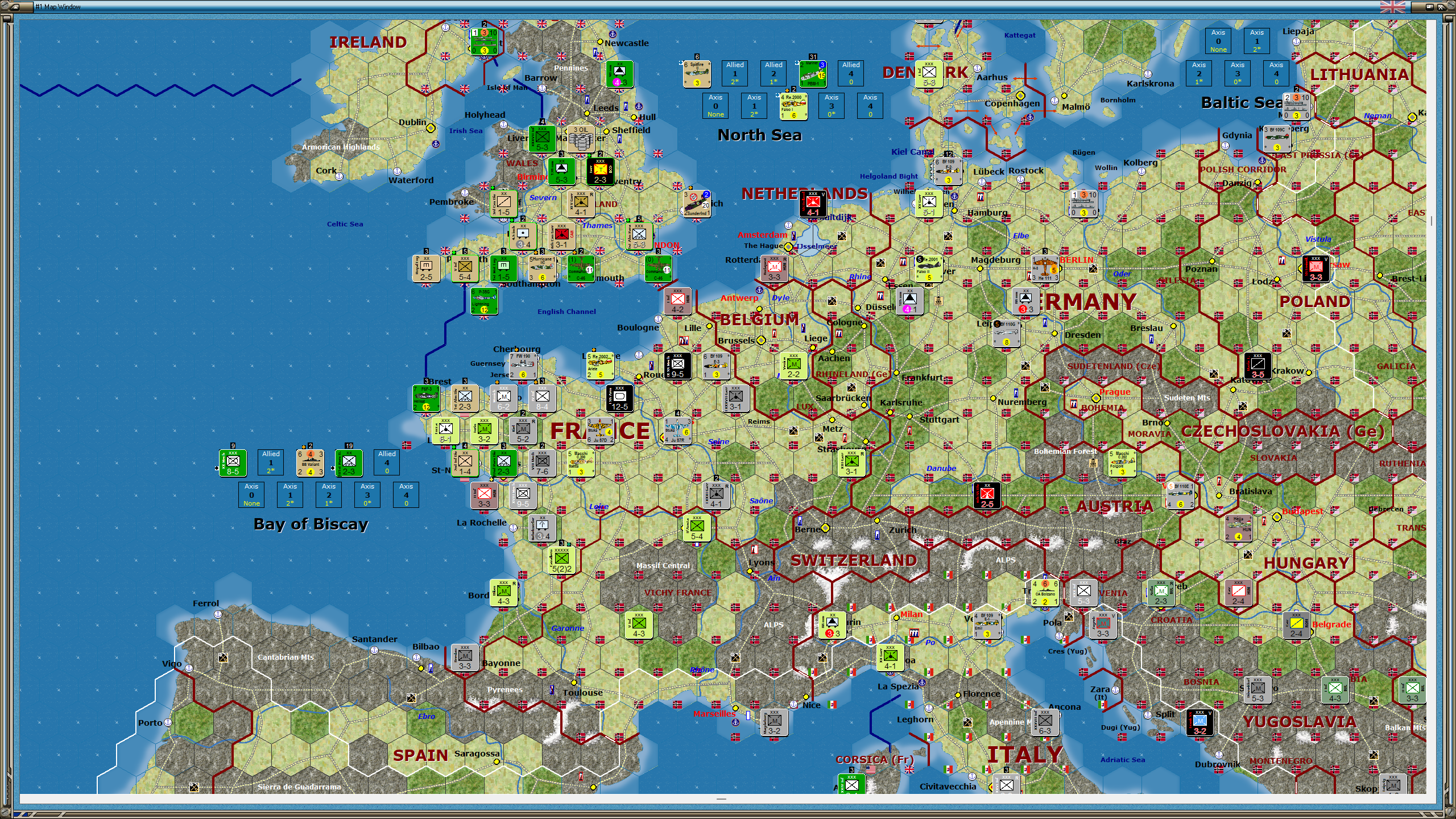Click the UK flag icon in title bar
Viewport: 1456px width, 819px height.
1392,7
